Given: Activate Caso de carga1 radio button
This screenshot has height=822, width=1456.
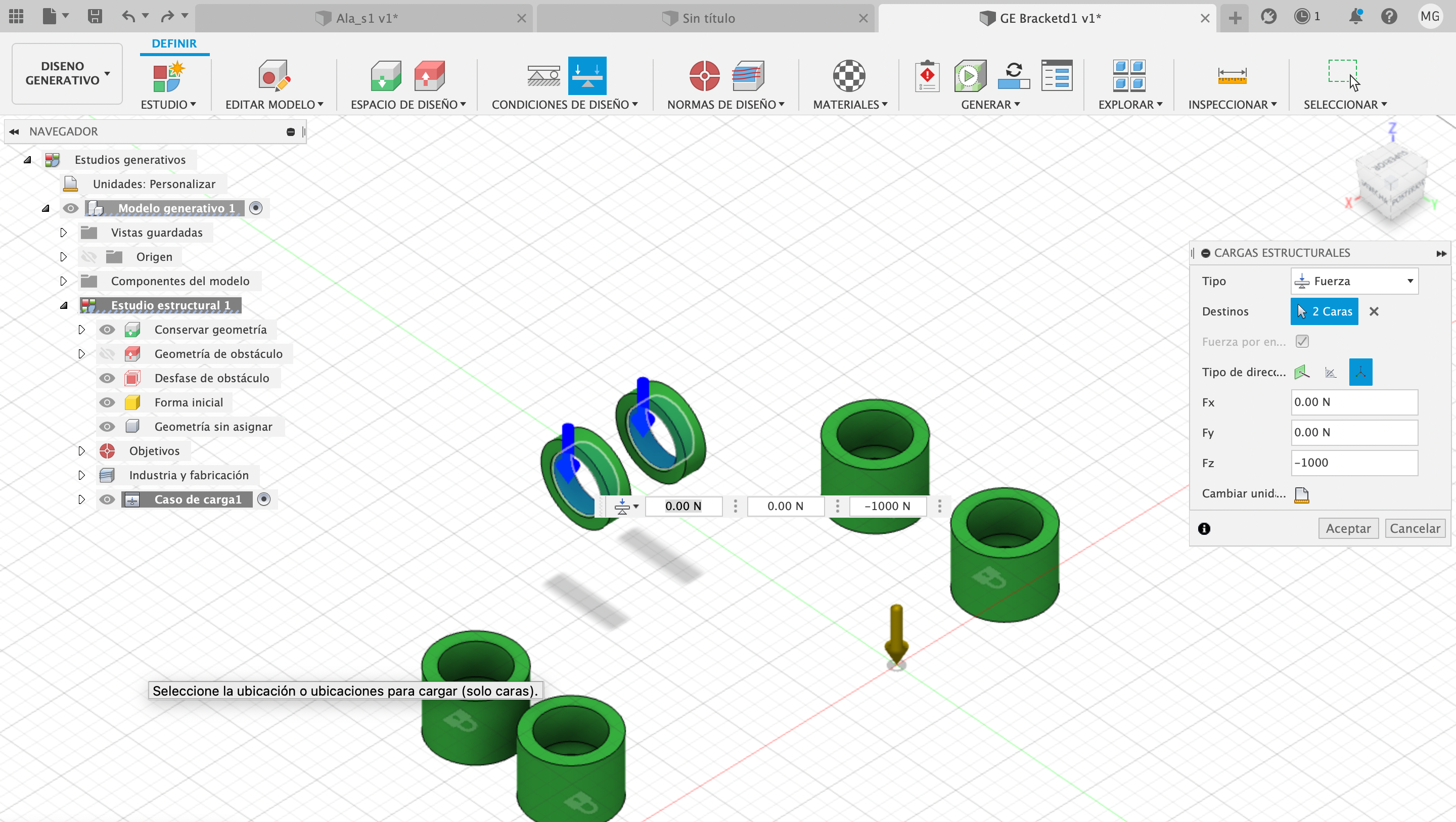Looking at the screenshot, I should [x=263, y=499].
